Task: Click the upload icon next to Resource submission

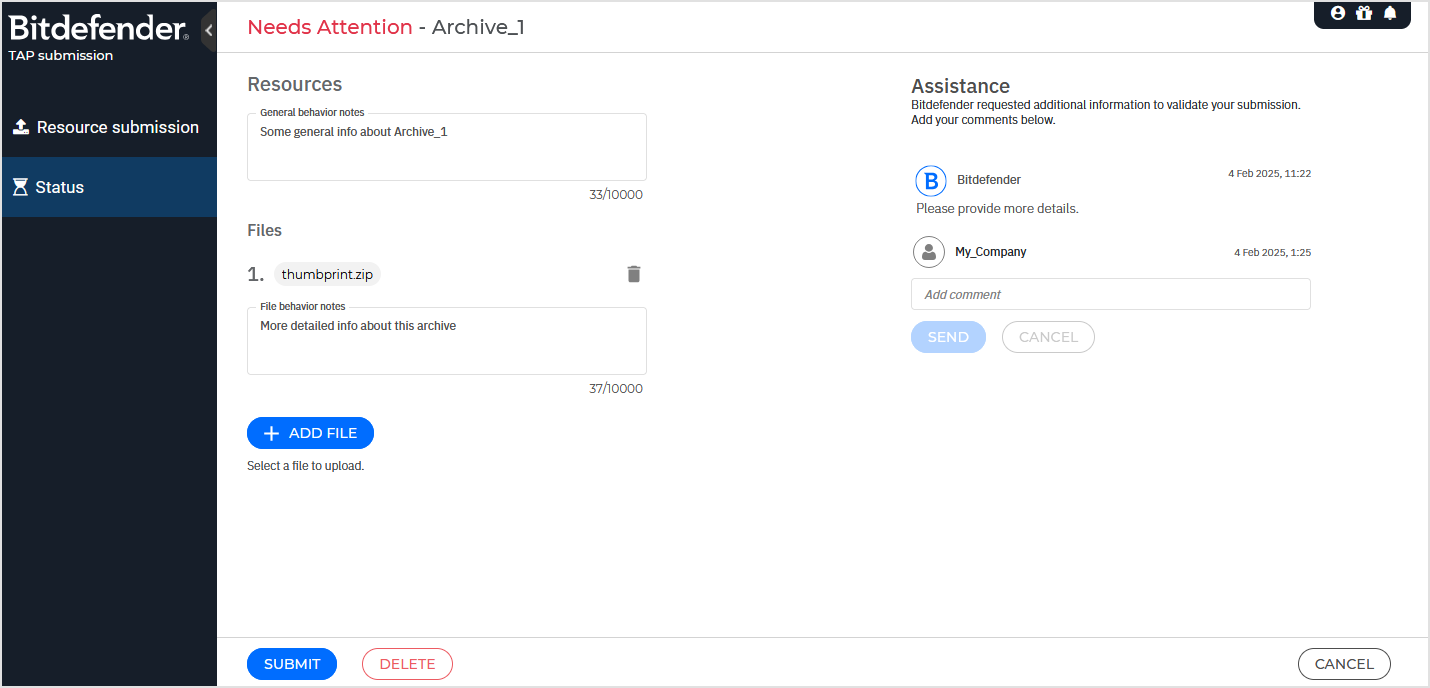Action: [x=21, y=126]
